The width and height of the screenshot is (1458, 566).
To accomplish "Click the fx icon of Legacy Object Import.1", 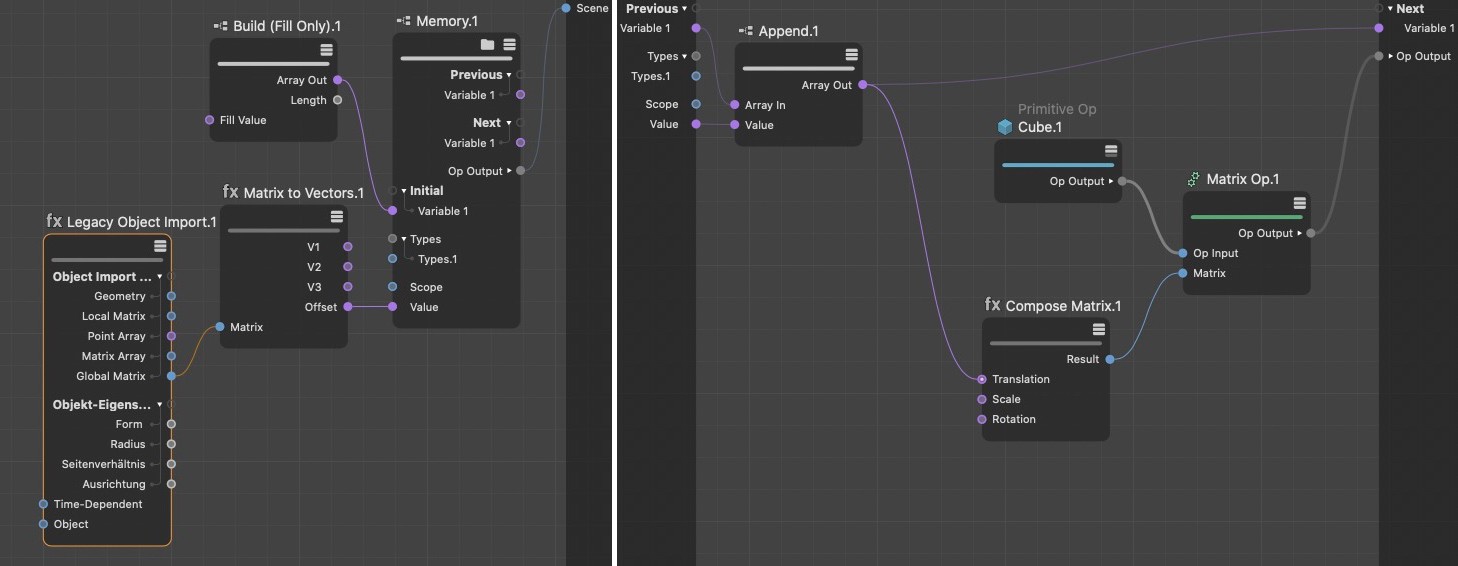I will click(x=54, y=221).
